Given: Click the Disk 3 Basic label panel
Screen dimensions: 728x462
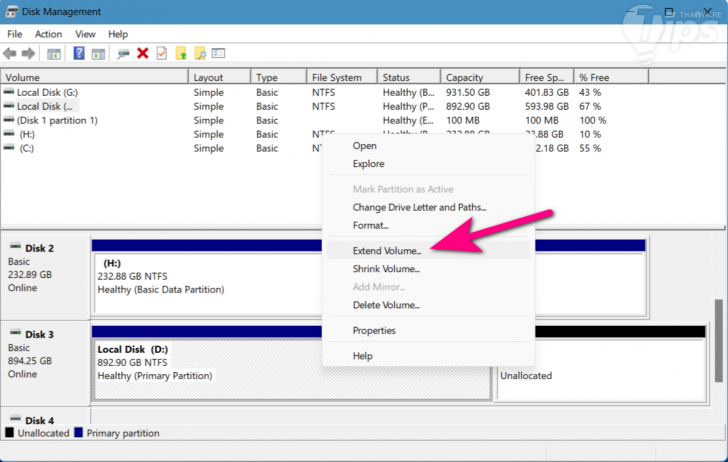Looking at the screenshot, I should 46,363.
